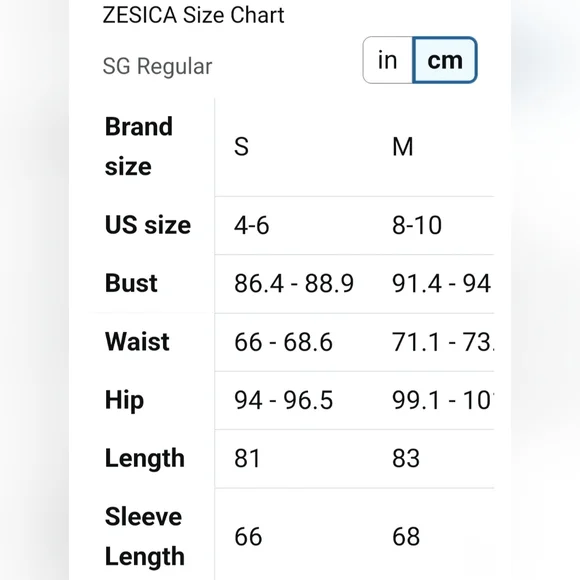Image resolution: width=580 pixels, height=580 pixels.
Task: Switch the size chart units to inches
Action: (x=388, y=60)
